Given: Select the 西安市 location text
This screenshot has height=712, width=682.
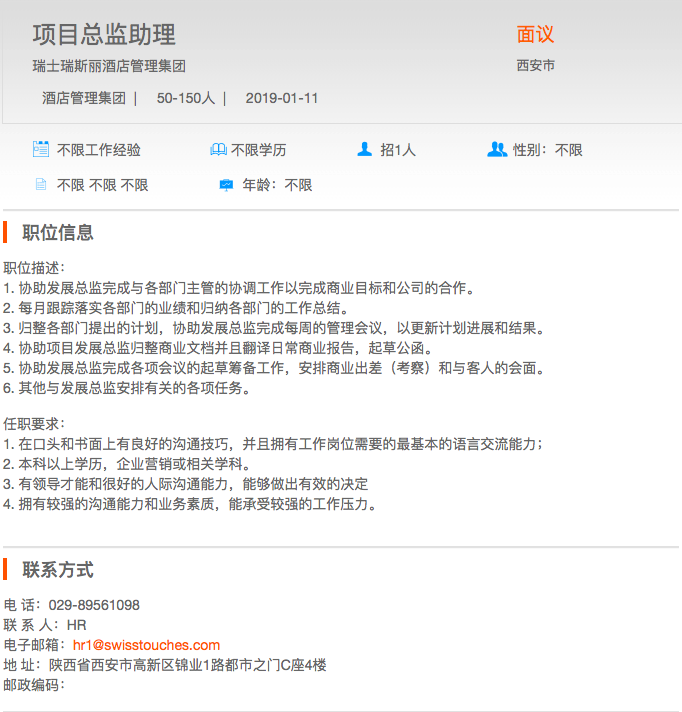Looking at the screenshot, I should pos(535,66).
